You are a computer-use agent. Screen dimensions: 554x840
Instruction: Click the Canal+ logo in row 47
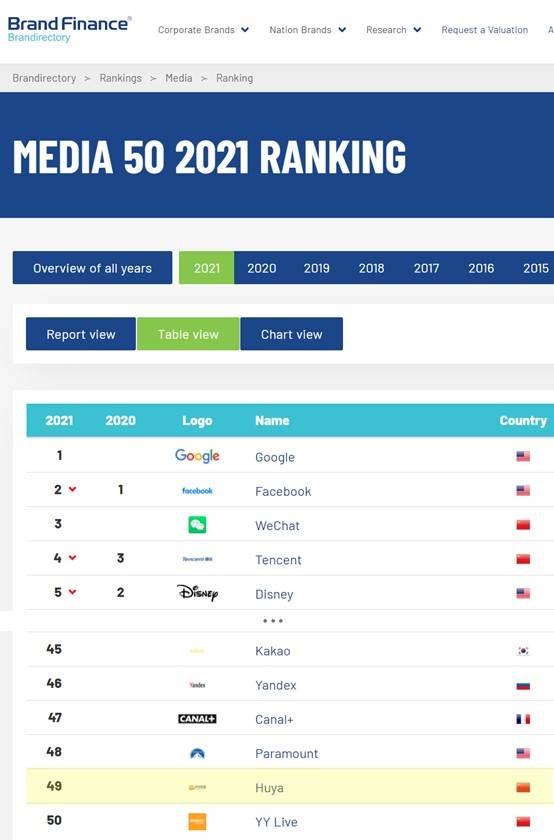tap(197, 719)
